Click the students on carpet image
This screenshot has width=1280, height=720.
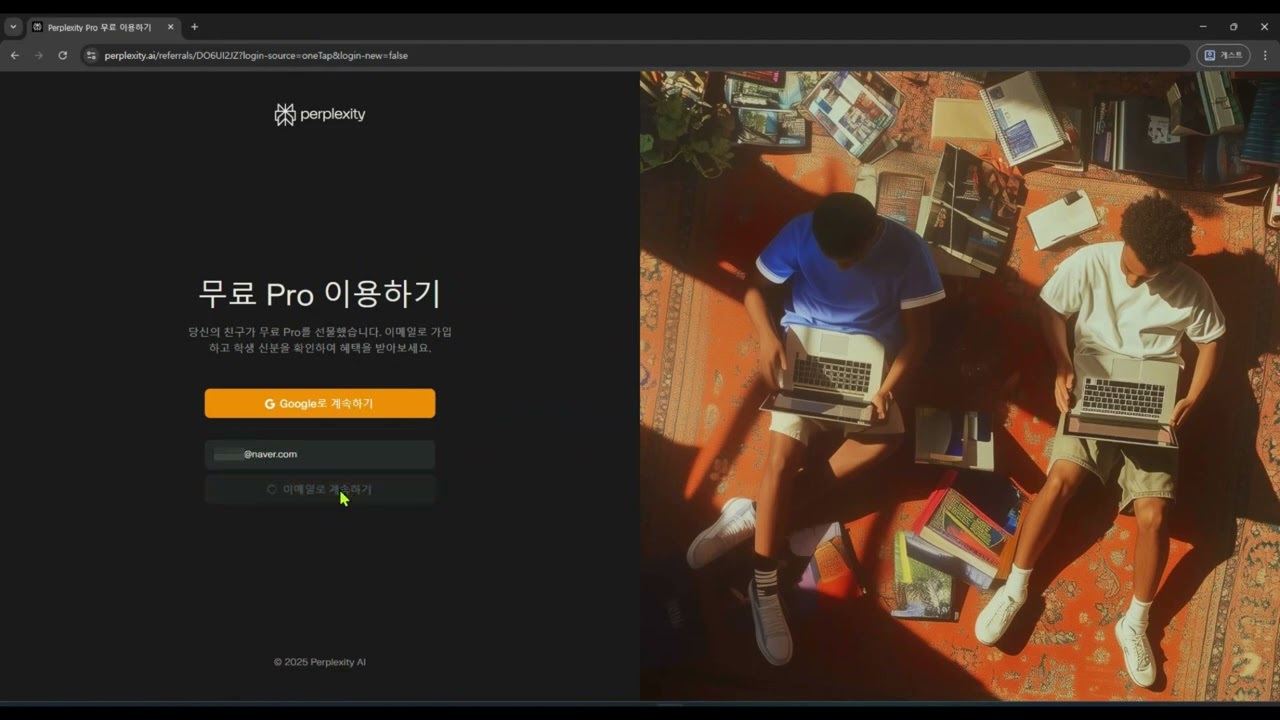(960, 385)
